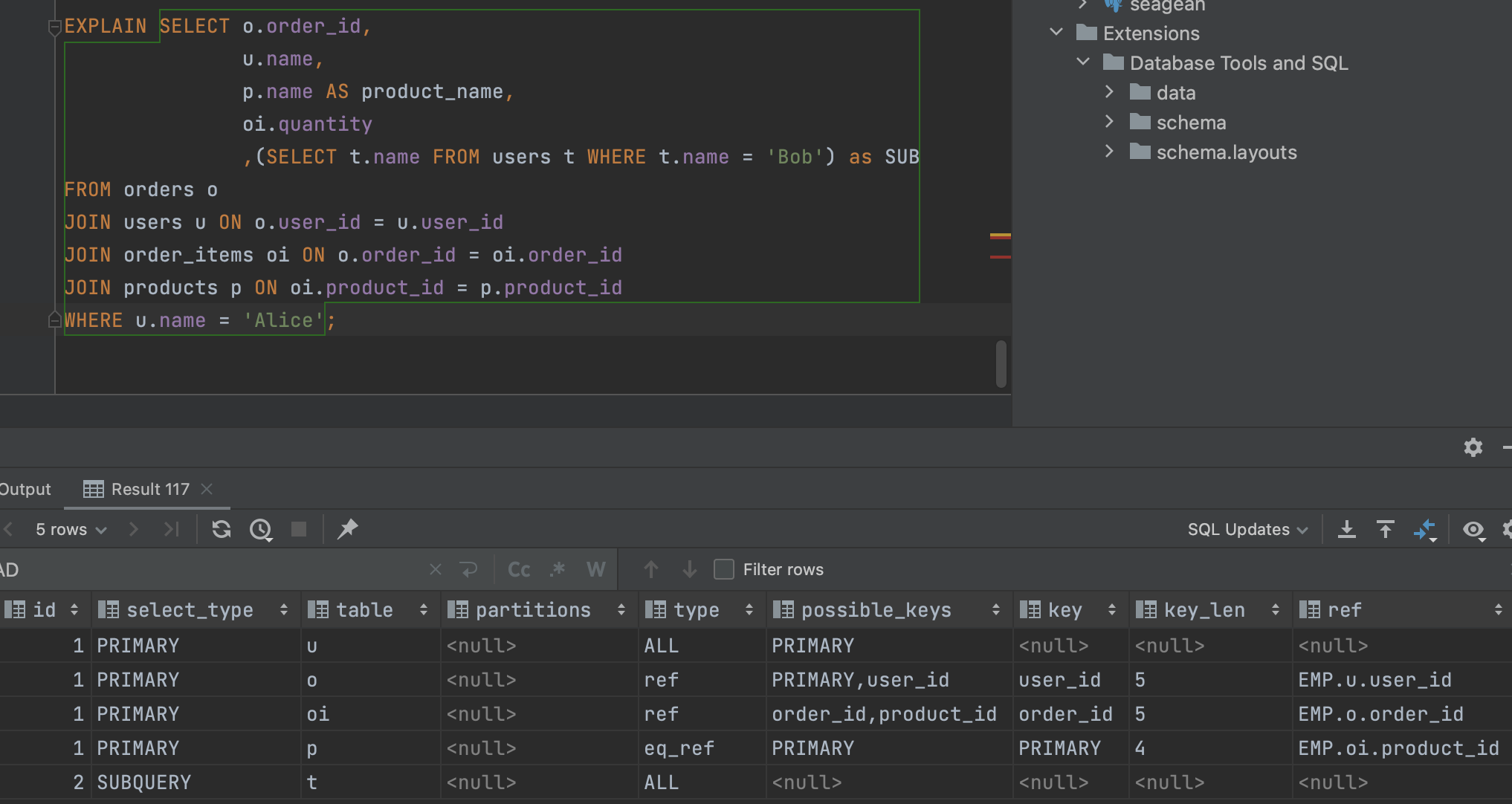Open the 5 rows page size dropdown

pyautogui.click(x=71, y=529)
